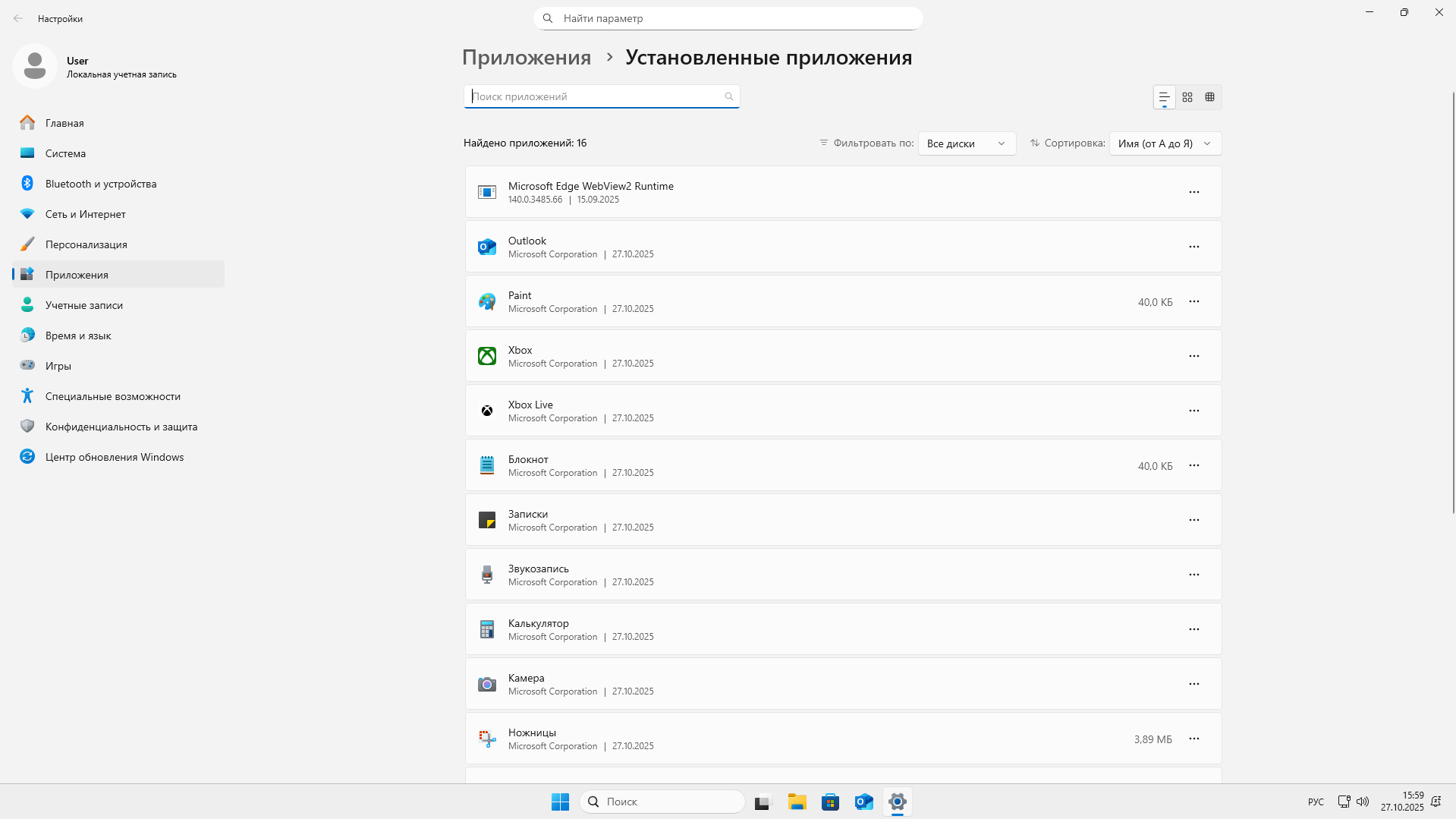The width and height of the screenshot is (1456, 819).
Task: Switch to the table grid view icon
Action: (x=1209, y=96)
